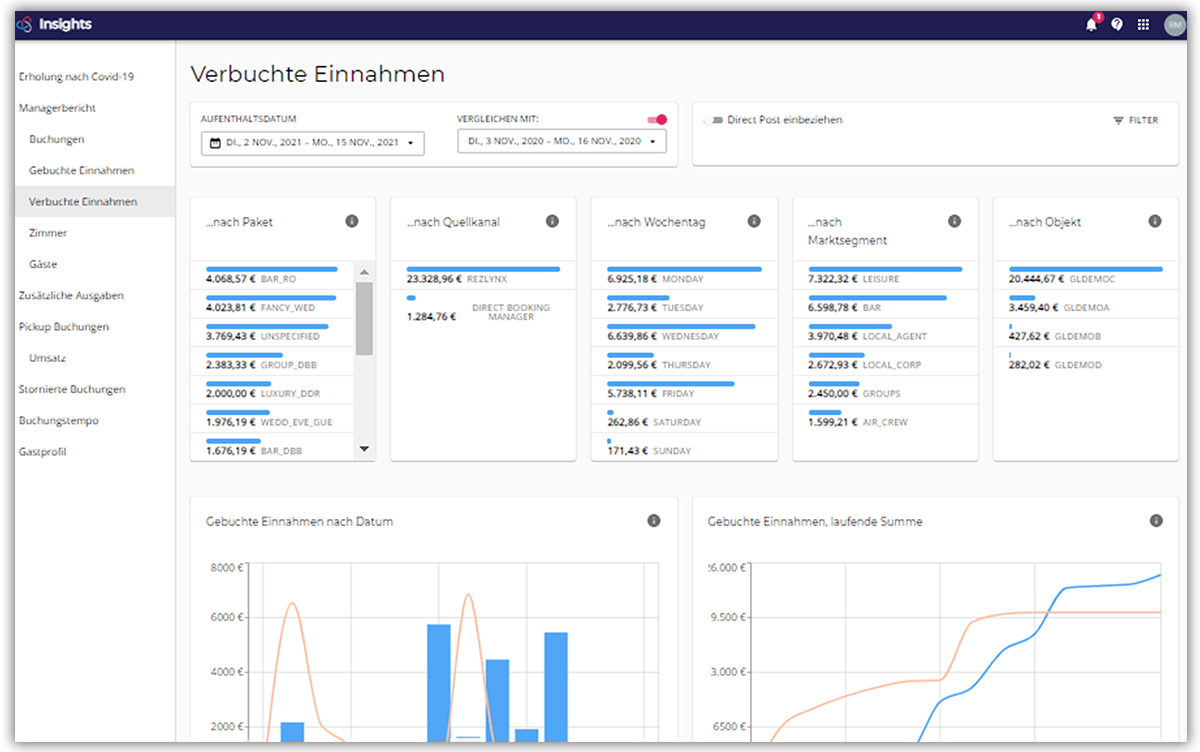This screenshot has height=752, width=1200.
Task: Select the GLDEMOC property row
Action: tap(1086, 276)
